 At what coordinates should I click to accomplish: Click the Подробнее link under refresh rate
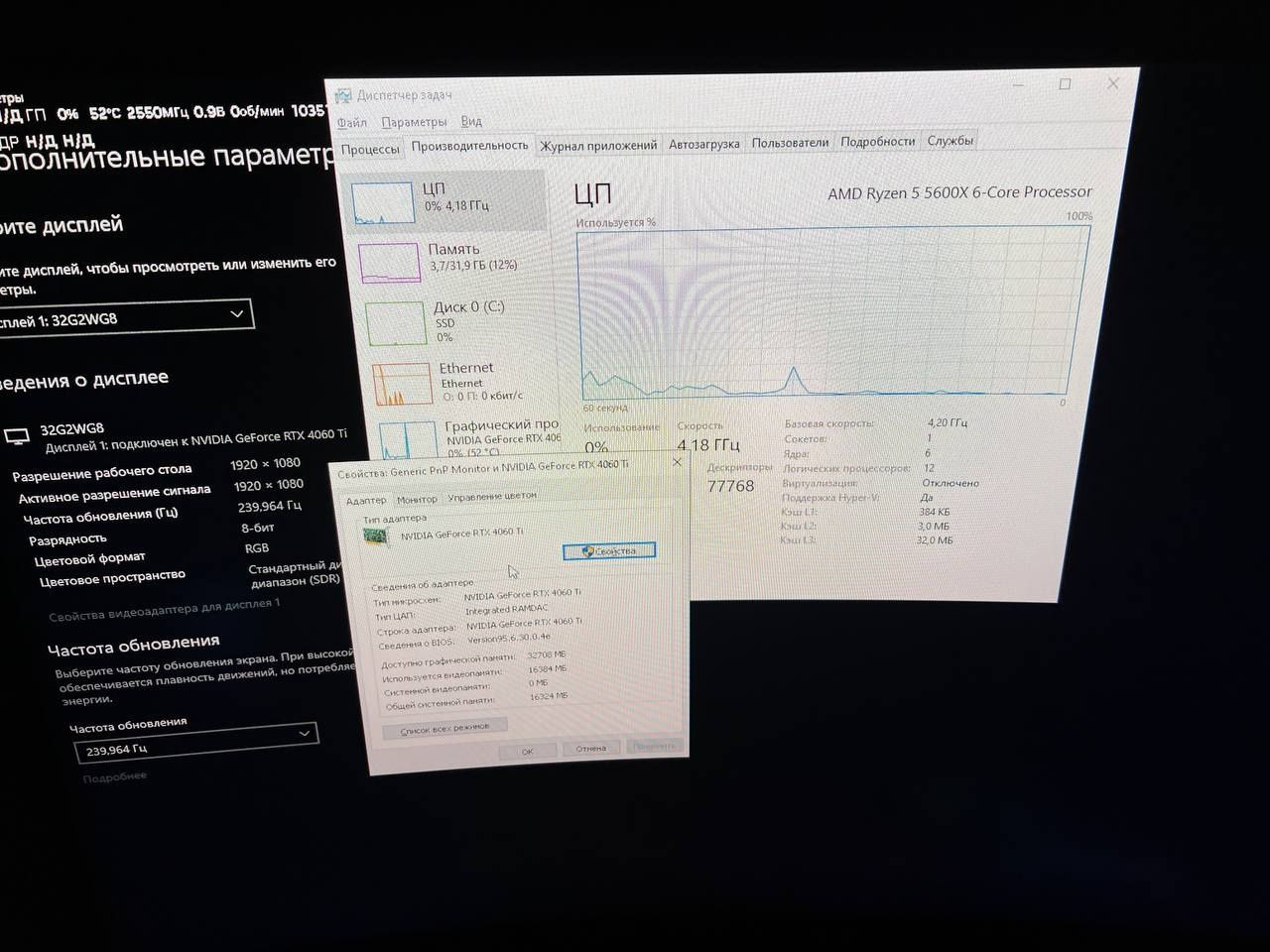115,776
